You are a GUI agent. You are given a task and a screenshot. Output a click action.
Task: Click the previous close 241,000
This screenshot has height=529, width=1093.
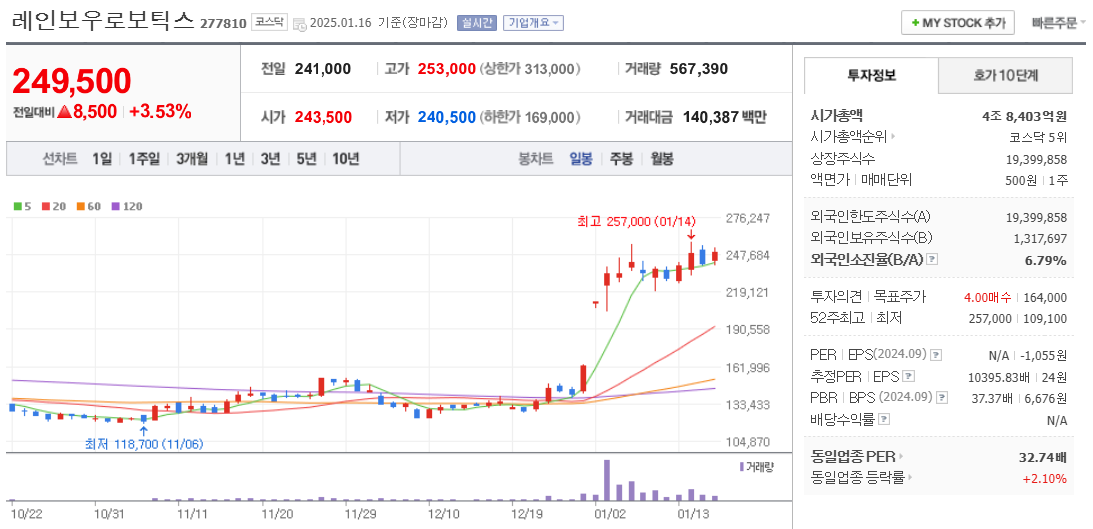pyautogui.click(x=323, y=69)
